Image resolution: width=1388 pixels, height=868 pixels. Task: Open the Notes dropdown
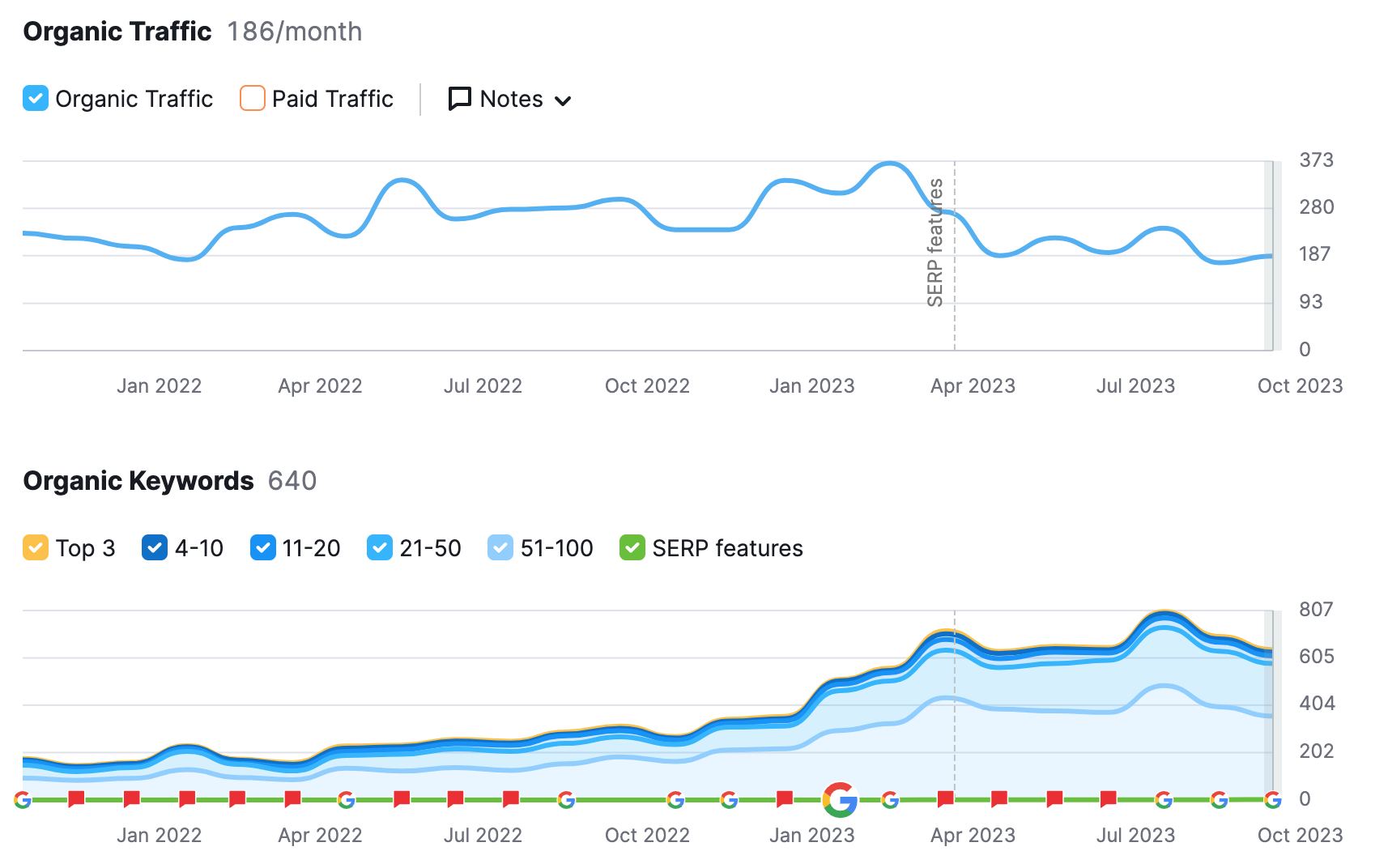point(510,100)
